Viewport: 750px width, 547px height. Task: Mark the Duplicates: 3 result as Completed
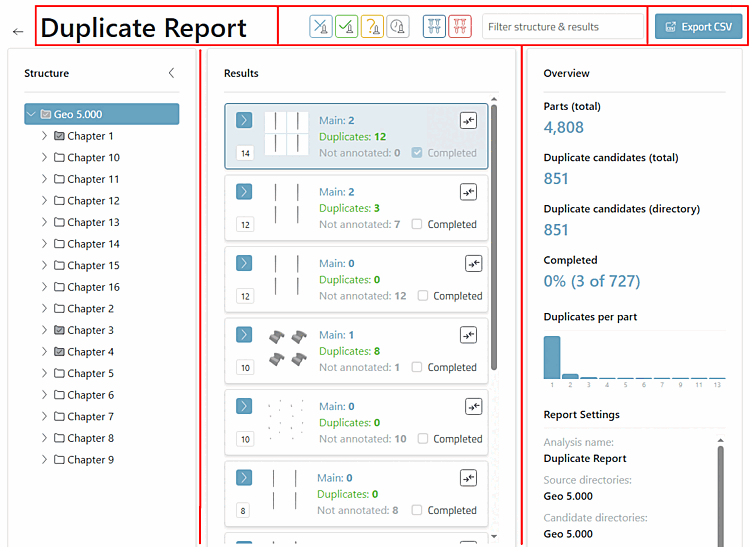(417, 224)
